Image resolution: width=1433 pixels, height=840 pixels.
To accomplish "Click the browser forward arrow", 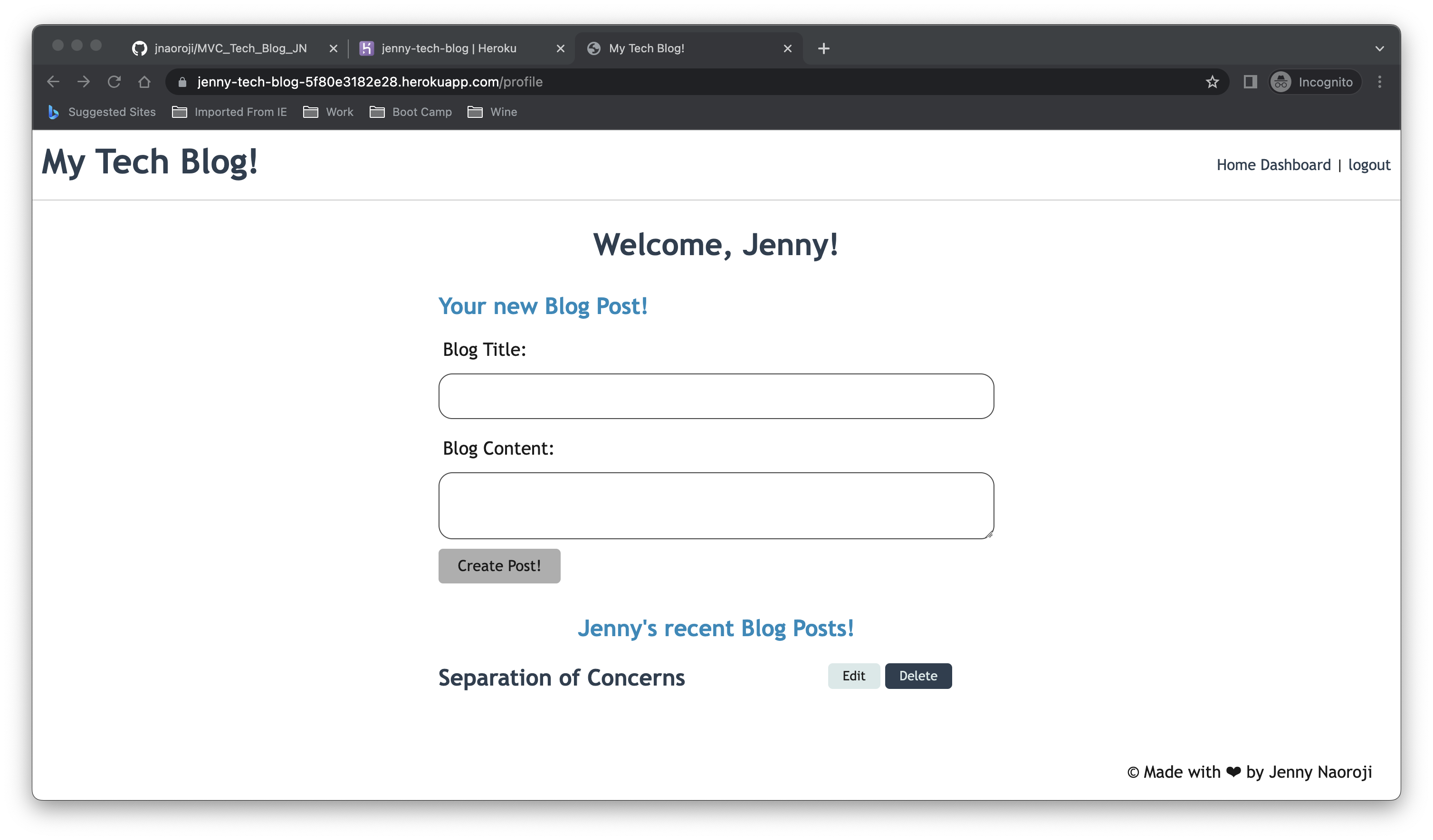I will 84,82.
